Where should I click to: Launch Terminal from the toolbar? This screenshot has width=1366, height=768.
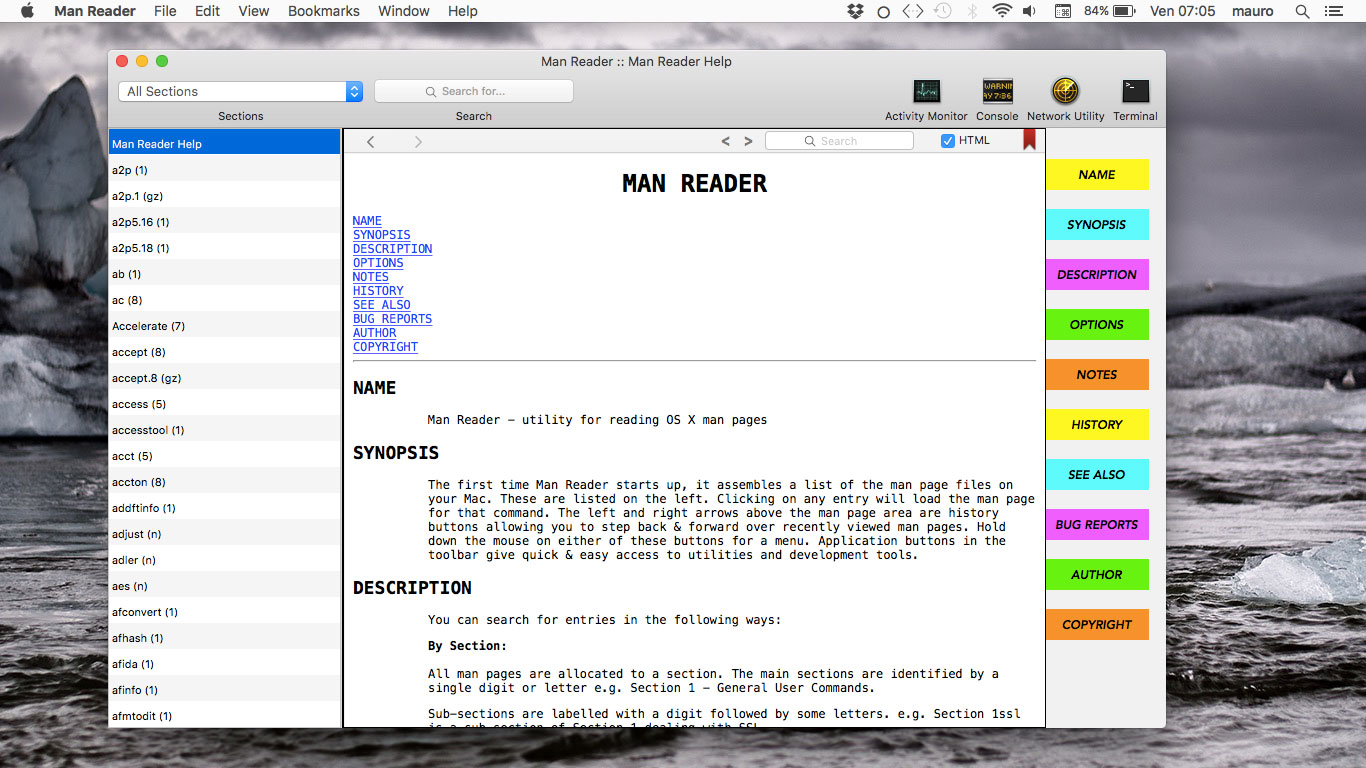click(x=1134, y=91)
